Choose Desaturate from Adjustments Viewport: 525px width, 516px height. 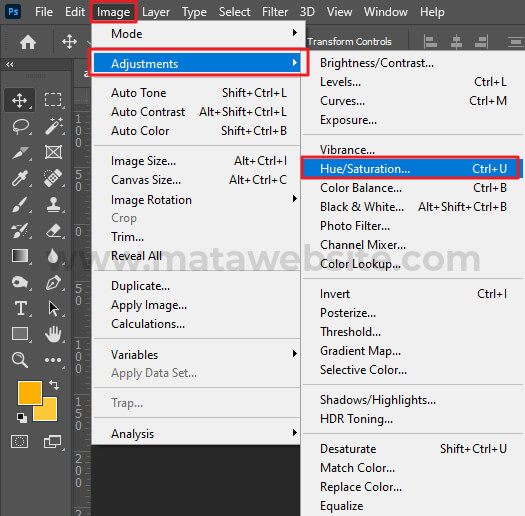tap(414, 449)
